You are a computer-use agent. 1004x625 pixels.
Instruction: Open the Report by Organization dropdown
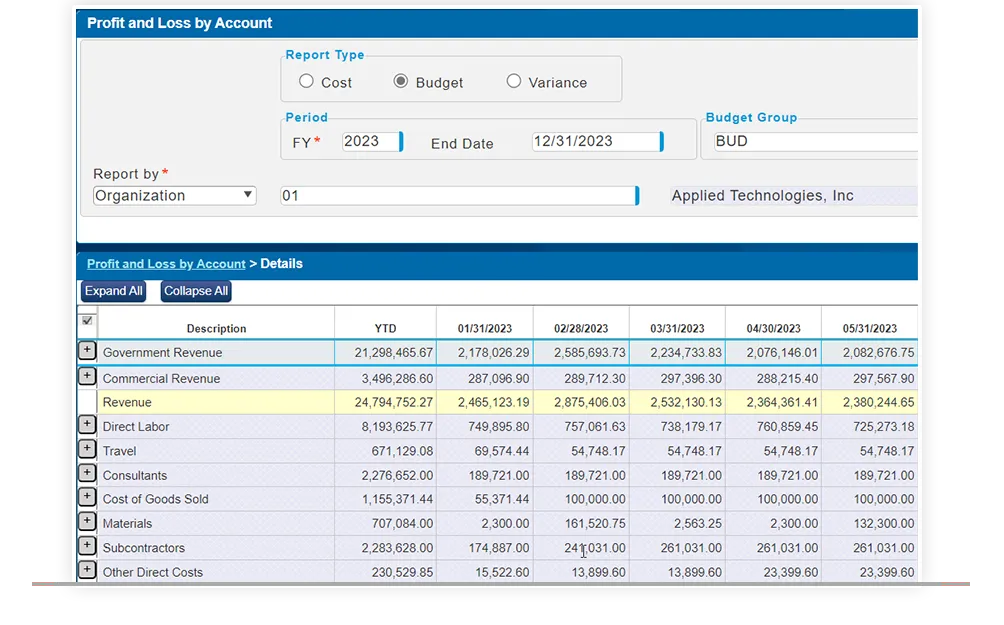[175, 196]
